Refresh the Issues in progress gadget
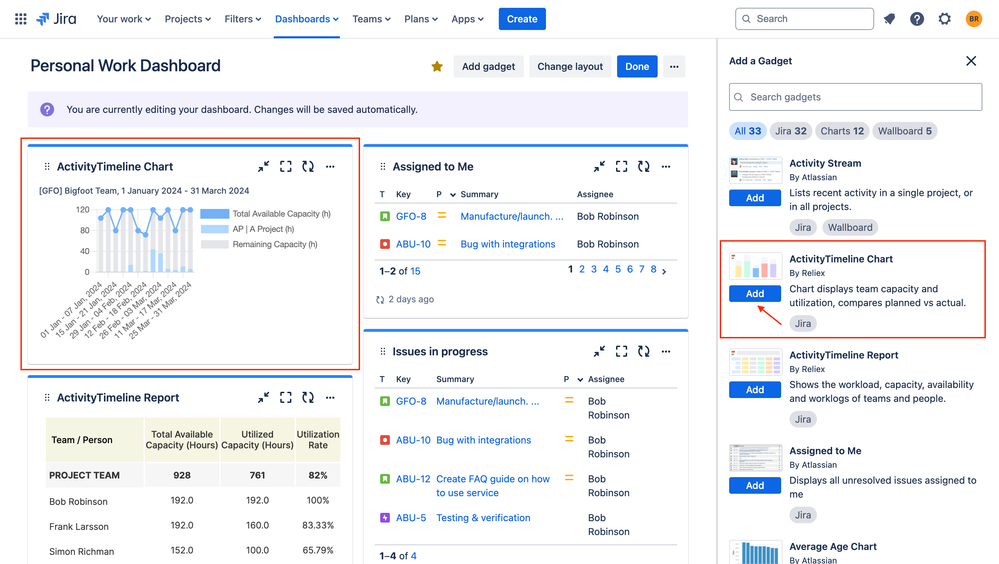 (643, 351)
